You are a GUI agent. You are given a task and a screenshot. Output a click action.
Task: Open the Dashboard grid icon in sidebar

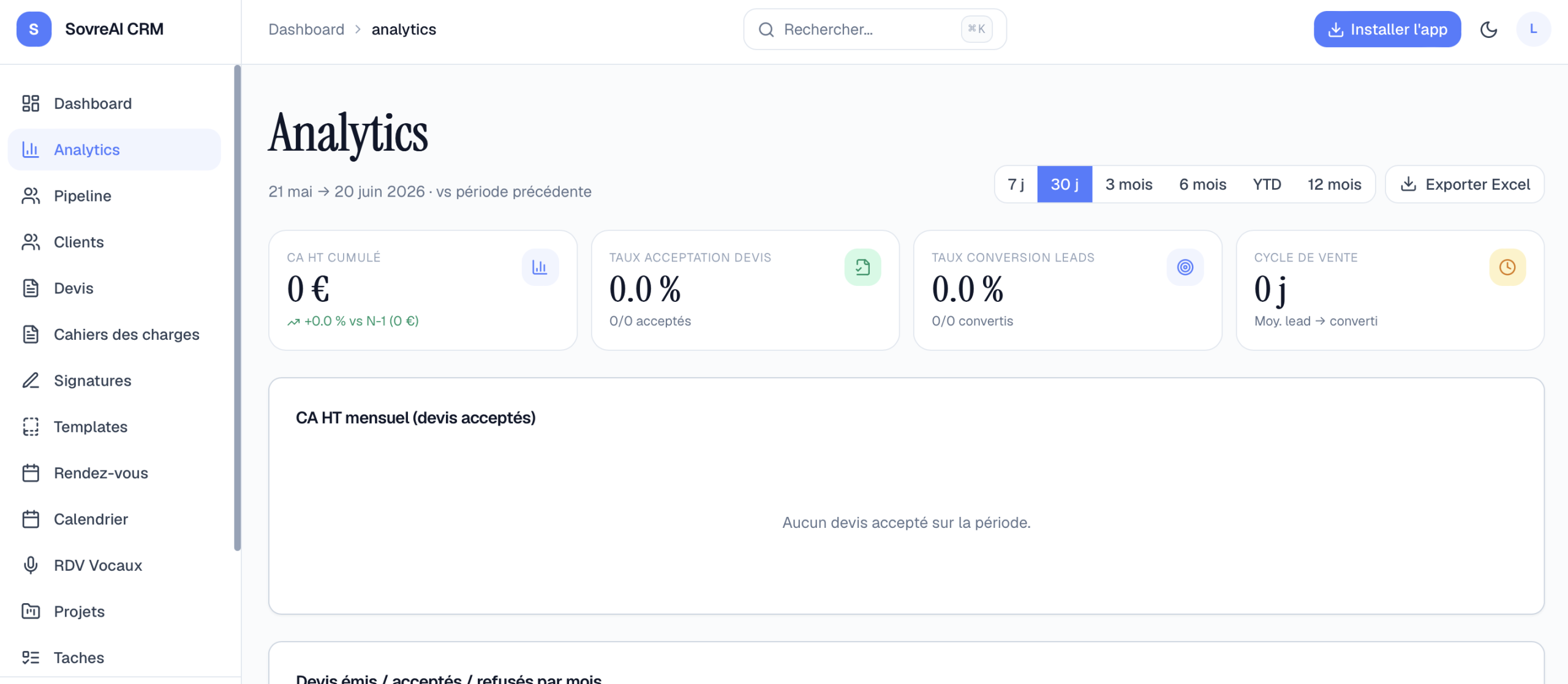[x=31, y=103]
